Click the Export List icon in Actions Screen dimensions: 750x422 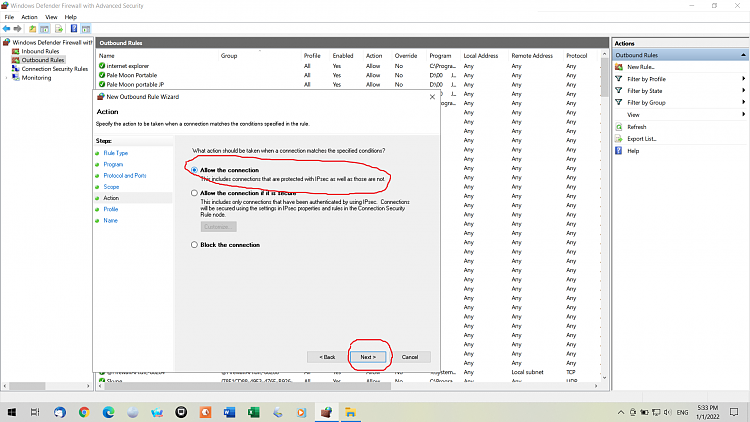(618, 139)
